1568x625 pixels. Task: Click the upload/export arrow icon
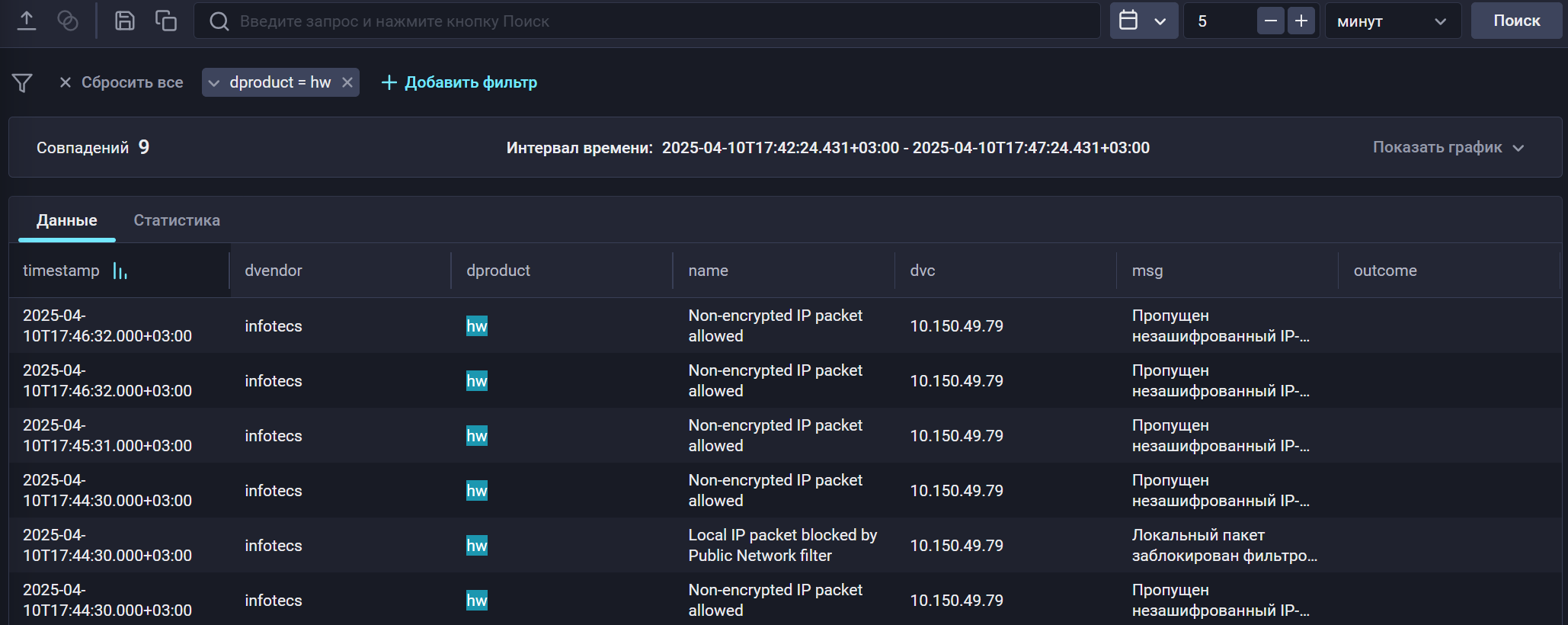(x=27, y=21)
